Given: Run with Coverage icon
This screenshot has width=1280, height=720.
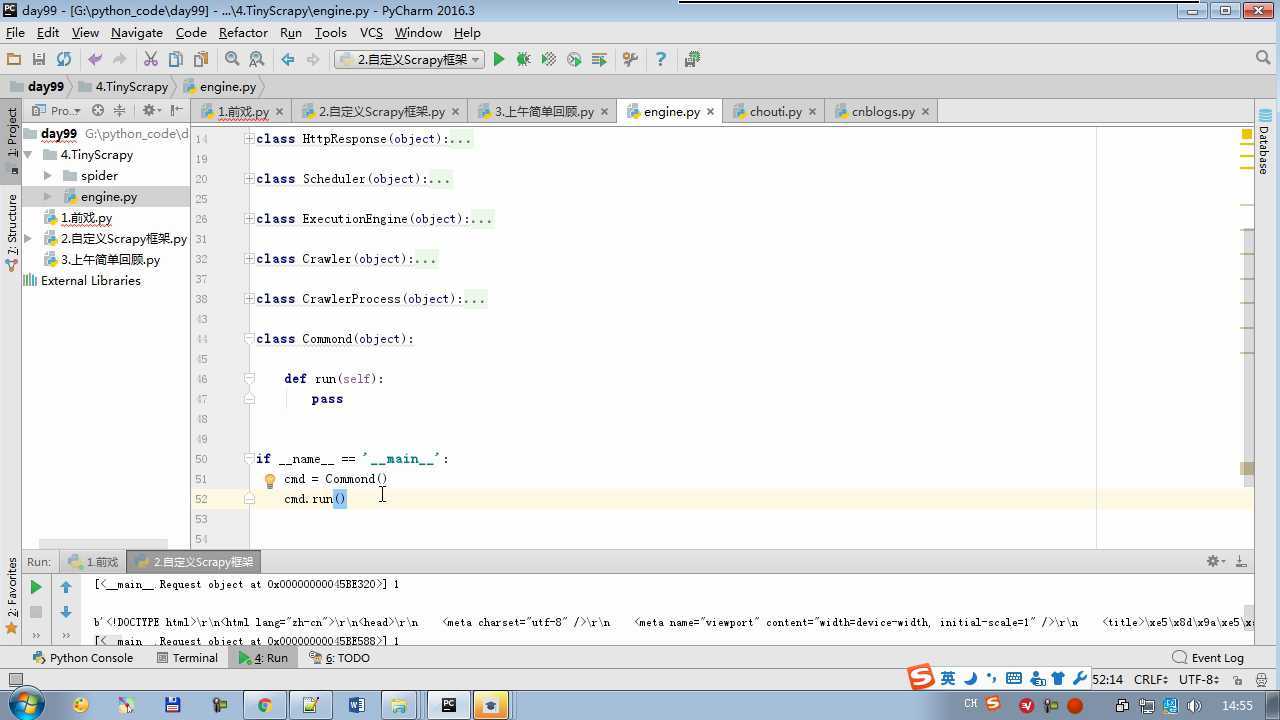Looking at the screenshot, I should [x=548, y=60].
